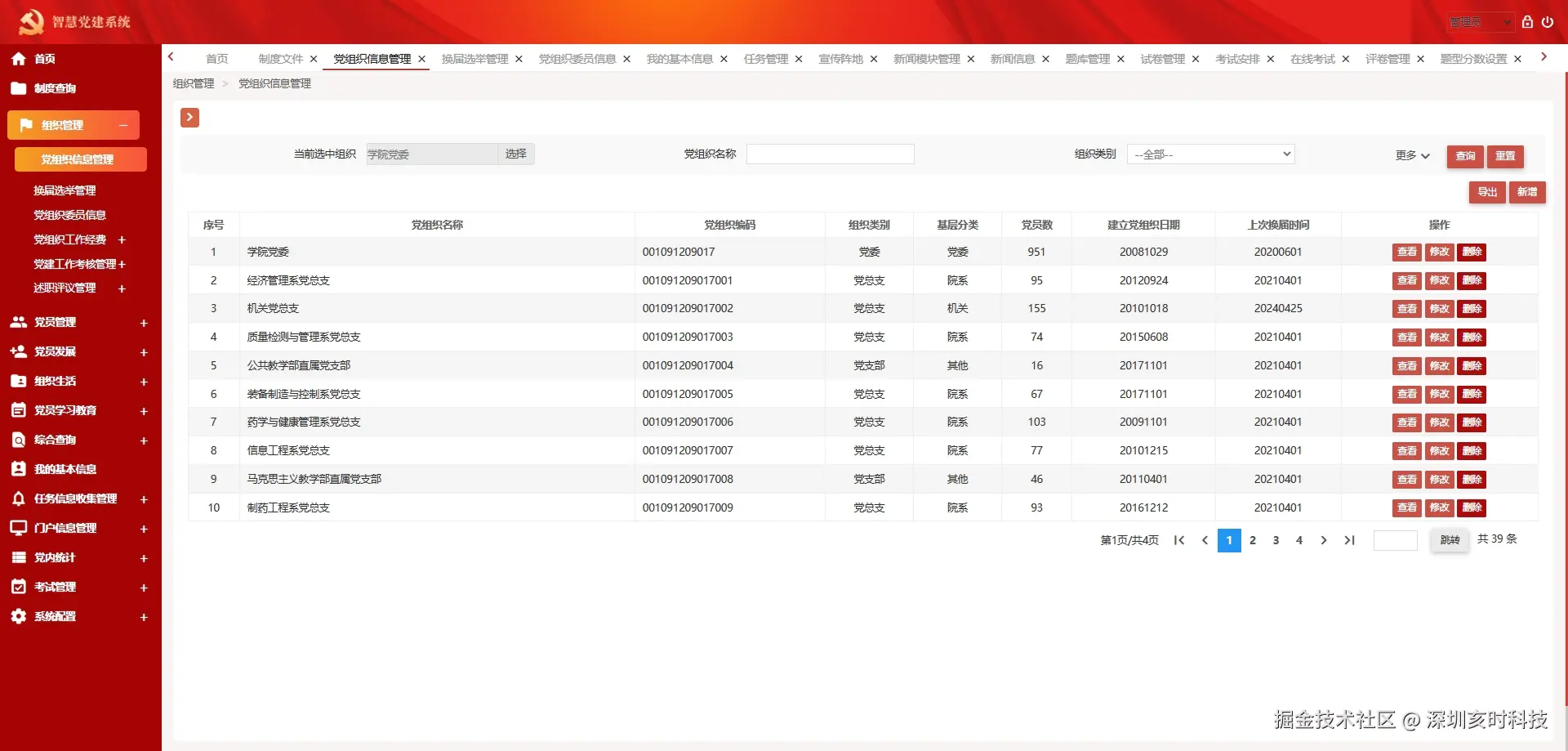Image resolution: width=1568 pixels, height=751 pixels.
Task: Click the 新增 add button
Action: tap(1527, 192)
